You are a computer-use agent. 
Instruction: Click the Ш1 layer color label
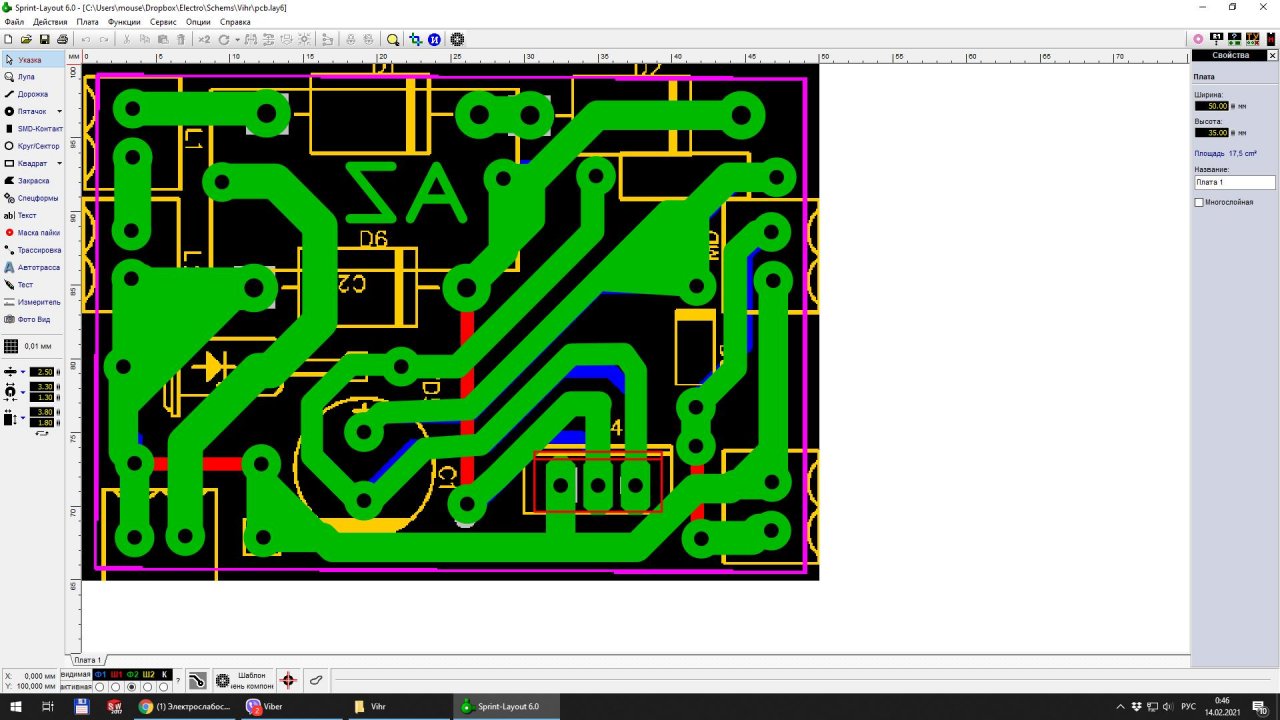pos(116,675)
